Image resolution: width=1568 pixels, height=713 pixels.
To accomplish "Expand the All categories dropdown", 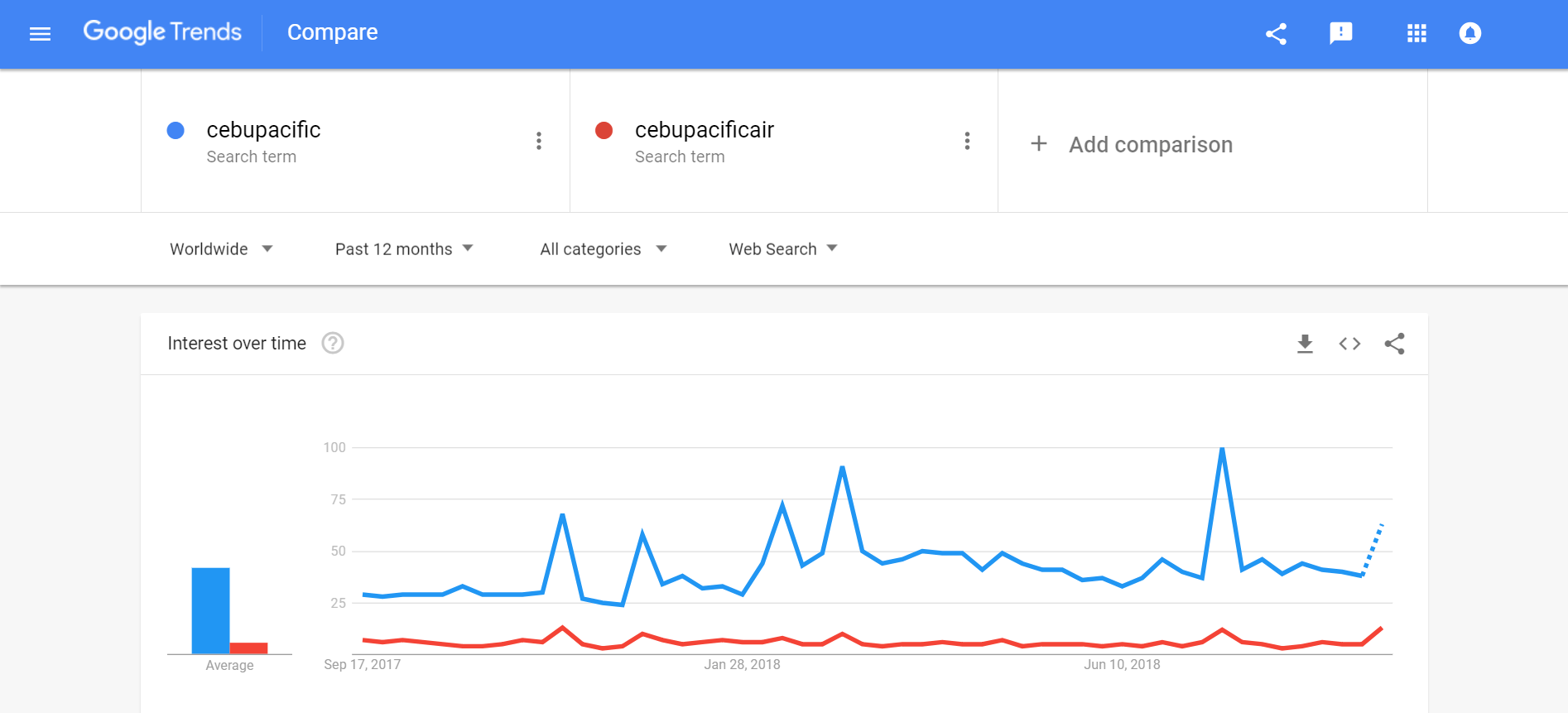I will (604, 249).
